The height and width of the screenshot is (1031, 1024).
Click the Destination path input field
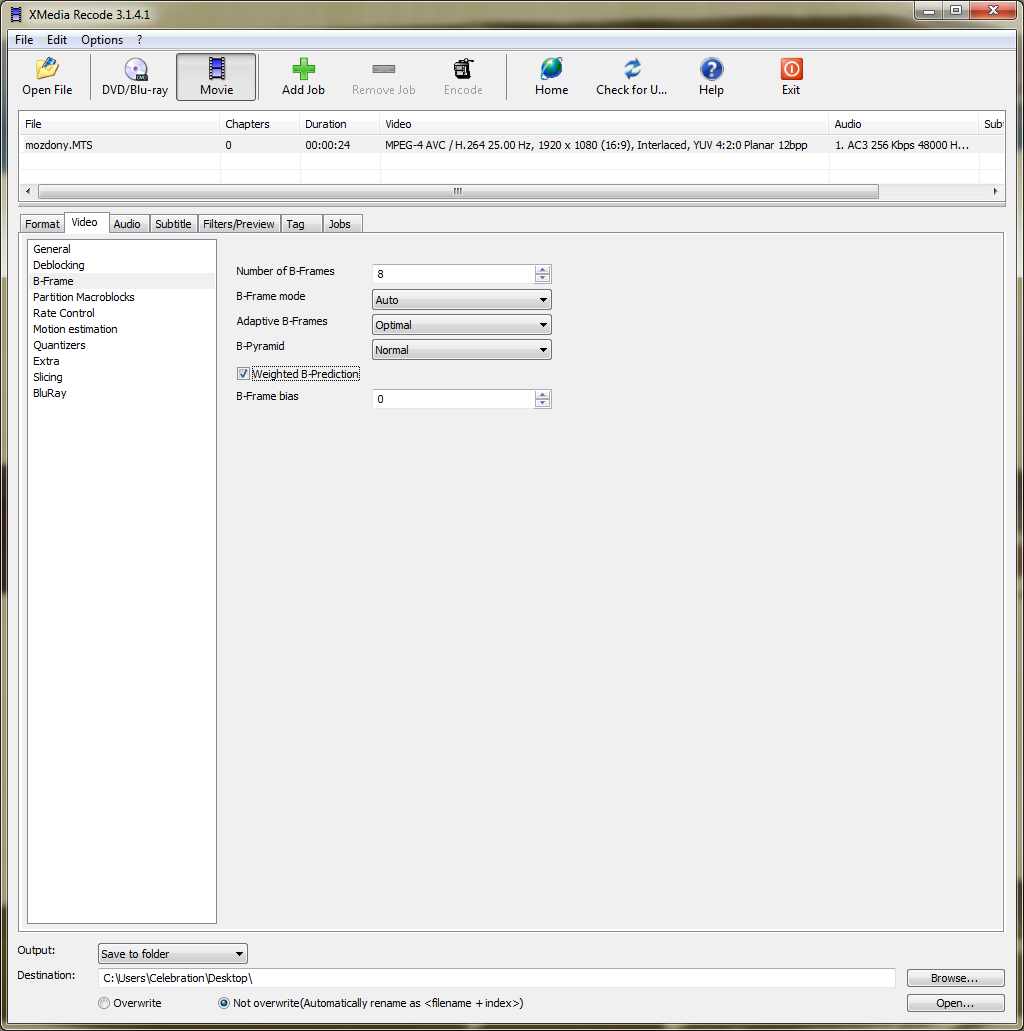point(497,978)
